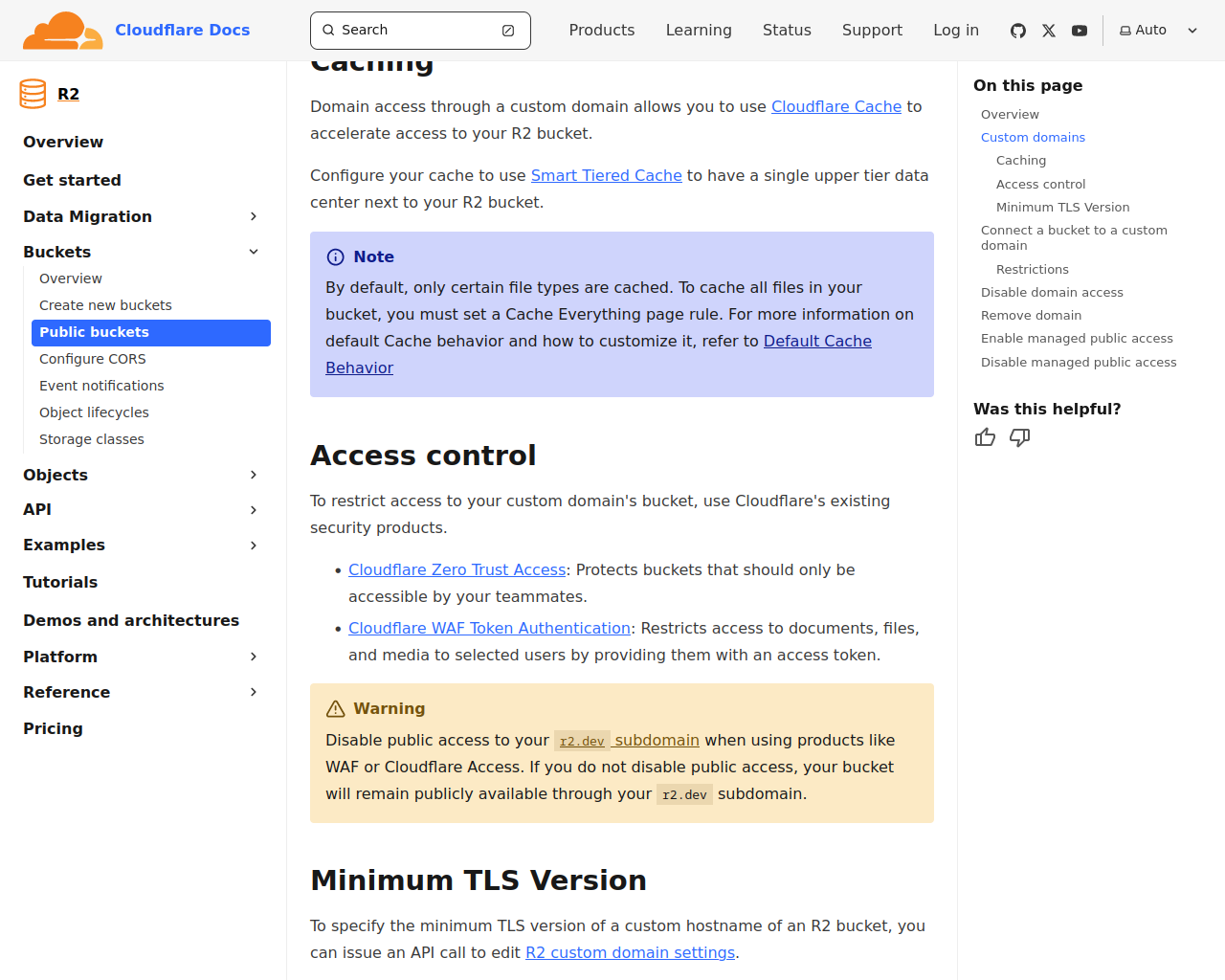Viewport: 1225px width, 980px height.
Task: Follow the Cloudflare Cache link
Action: pos(836,106)
